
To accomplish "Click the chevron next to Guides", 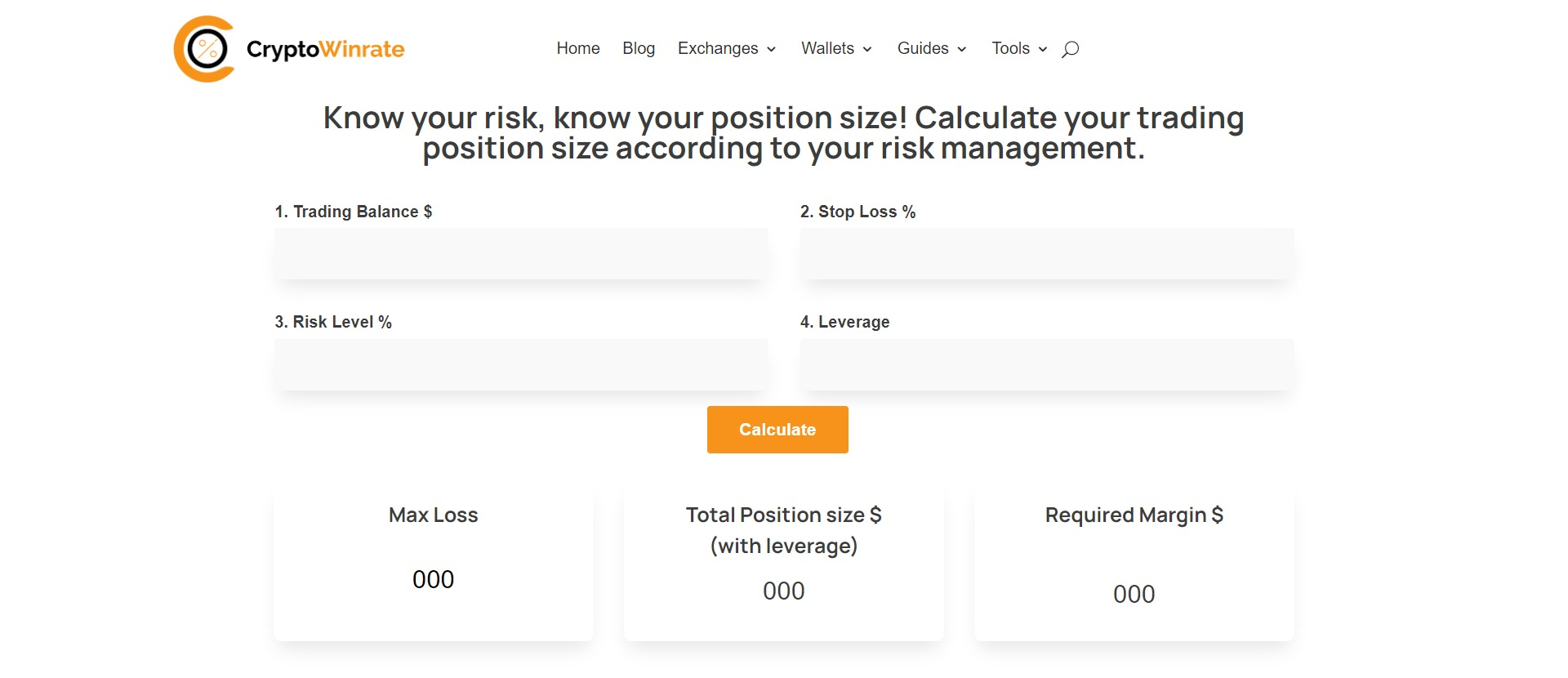I will tap(962, 50).
